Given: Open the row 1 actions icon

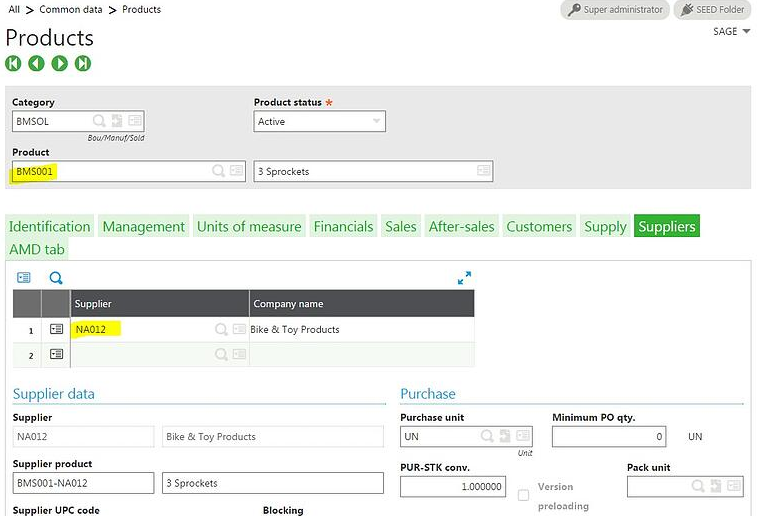Looking at the screenshot, I should pos(56,329).
